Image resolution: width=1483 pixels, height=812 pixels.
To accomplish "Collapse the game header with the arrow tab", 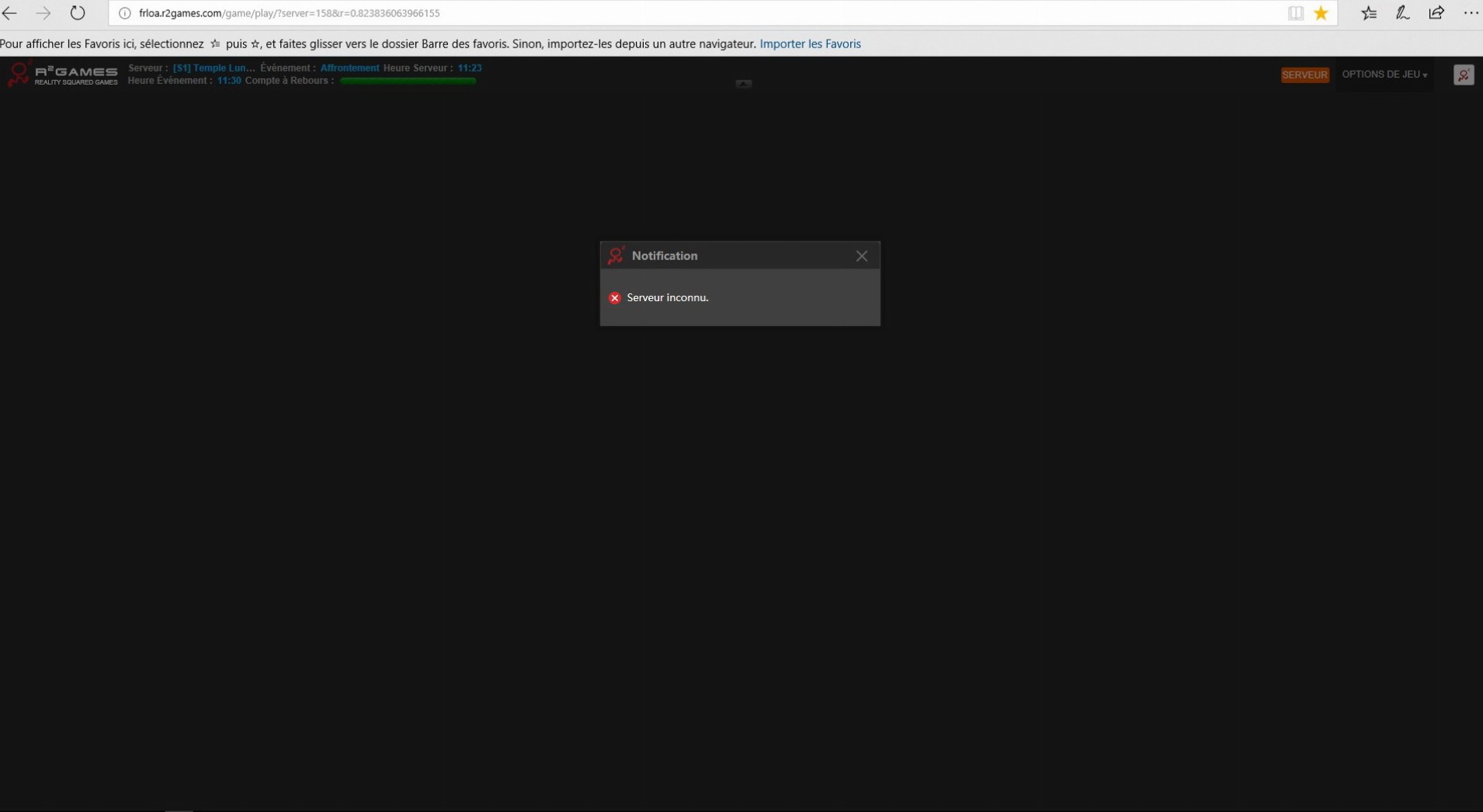I will (x=743, y=84).
